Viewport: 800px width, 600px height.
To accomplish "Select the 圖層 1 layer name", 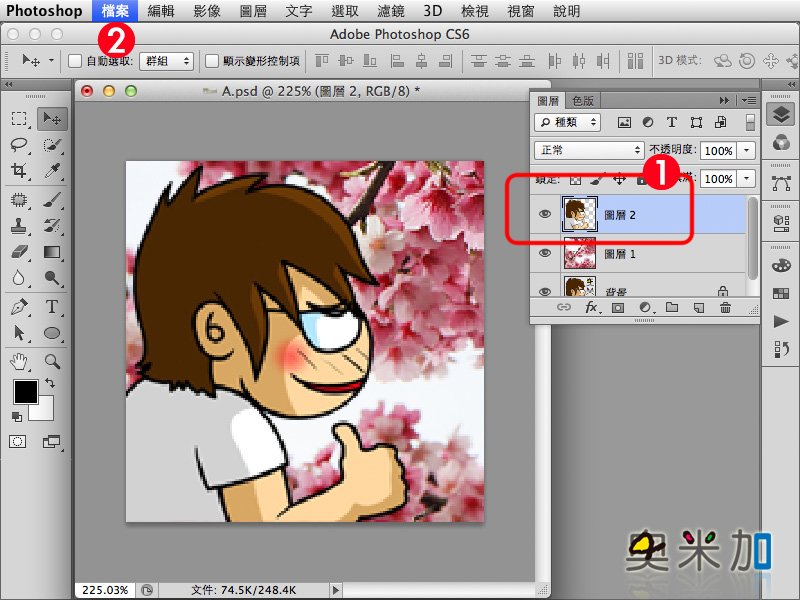I will coord(620,254).
